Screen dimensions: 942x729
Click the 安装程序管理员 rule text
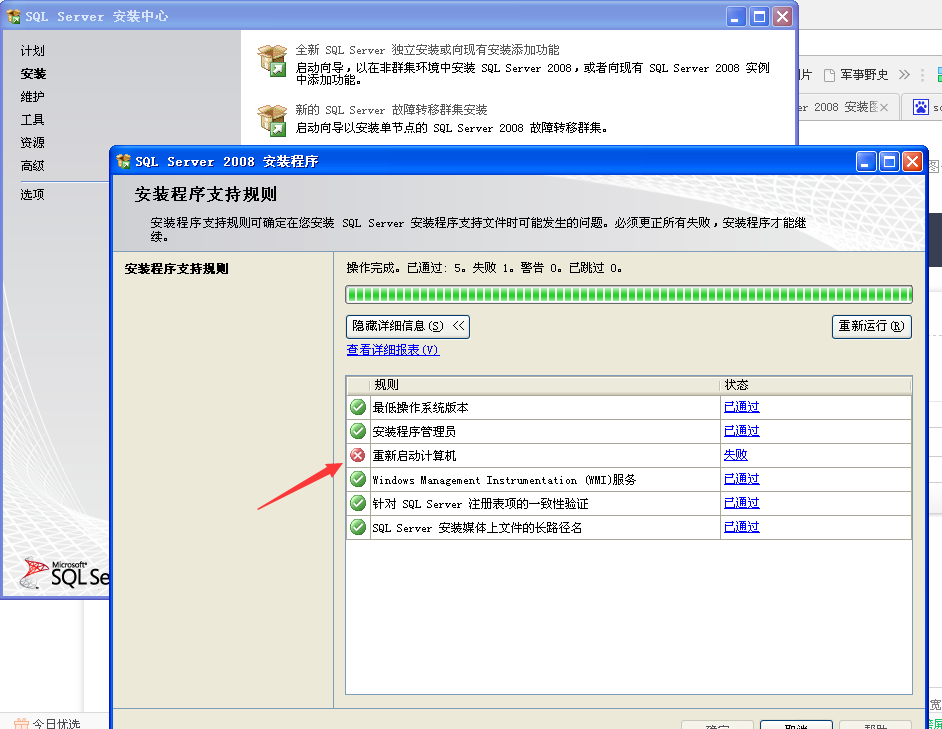414,432
